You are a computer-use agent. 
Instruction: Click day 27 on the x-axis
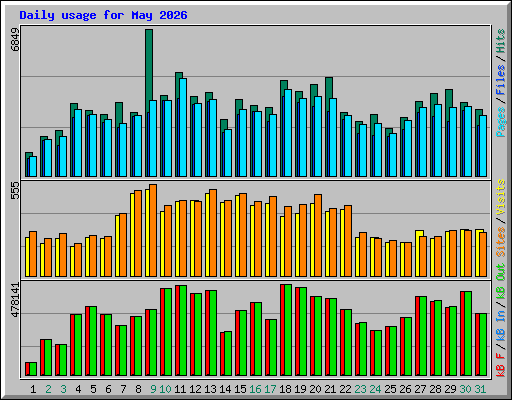pyautogui.click(x=420, y=389)
